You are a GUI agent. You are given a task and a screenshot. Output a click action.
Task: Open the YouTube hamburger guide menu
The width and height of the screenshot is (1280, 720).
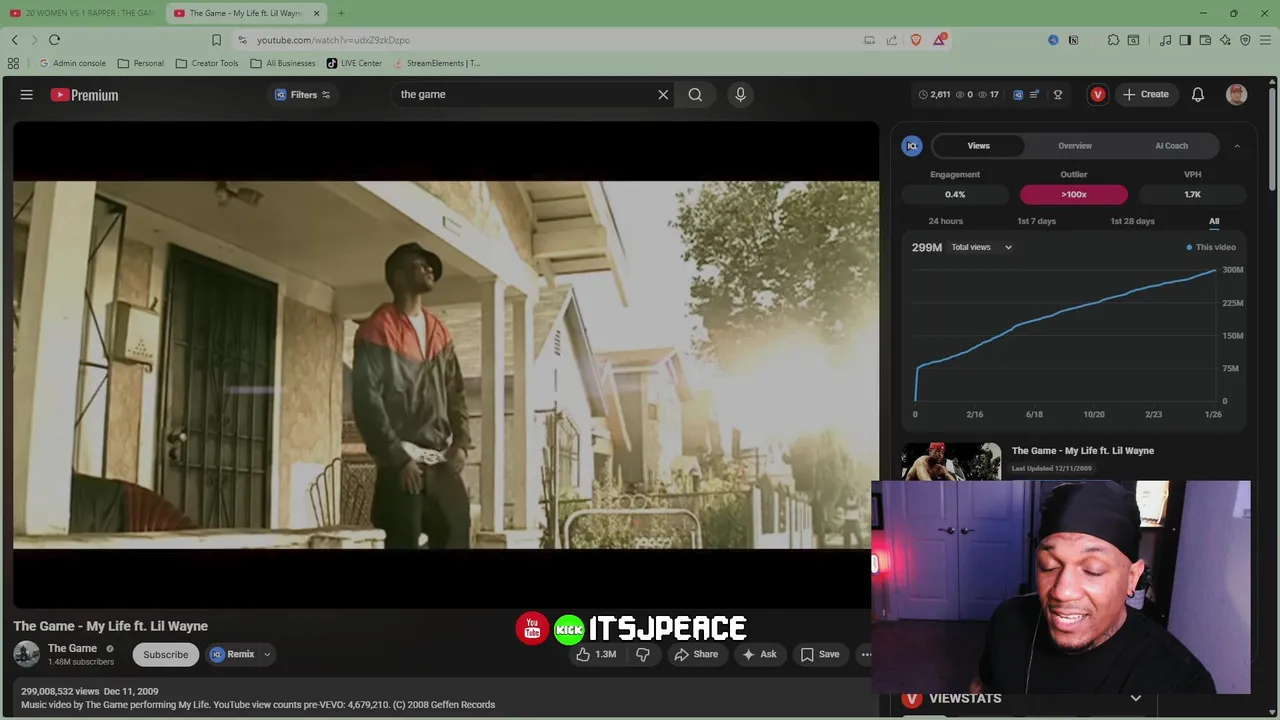tap(27, 95)
